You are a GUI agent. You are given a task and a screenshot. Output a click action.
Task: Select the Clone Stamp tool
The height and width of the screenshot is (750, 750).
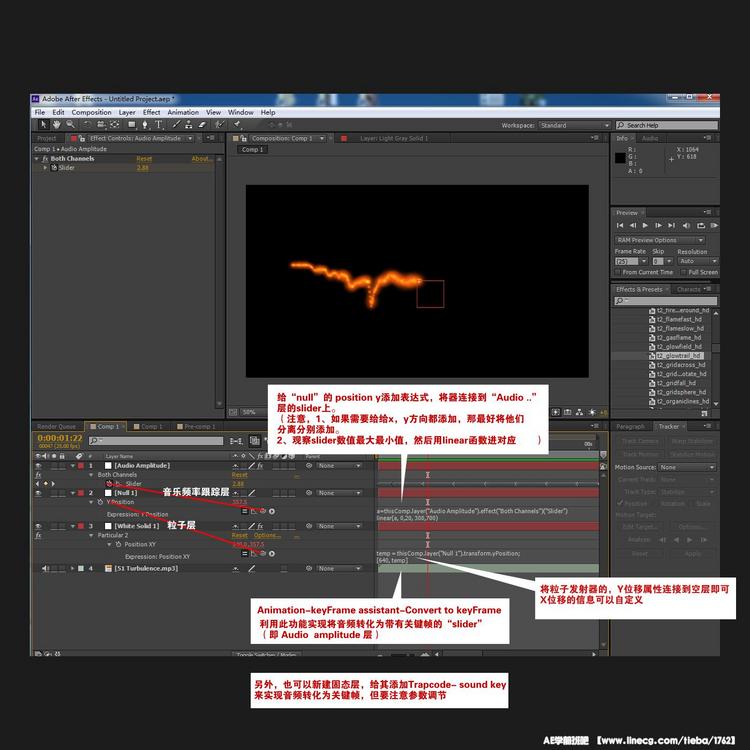click(x=189, y=125)
